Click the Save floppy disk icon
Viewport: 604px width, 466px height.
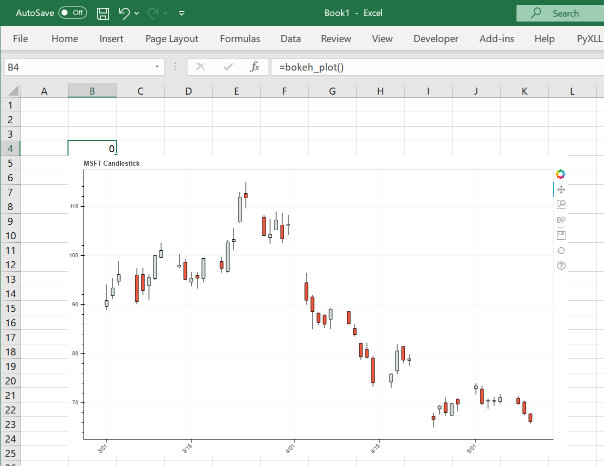point(103,13)
